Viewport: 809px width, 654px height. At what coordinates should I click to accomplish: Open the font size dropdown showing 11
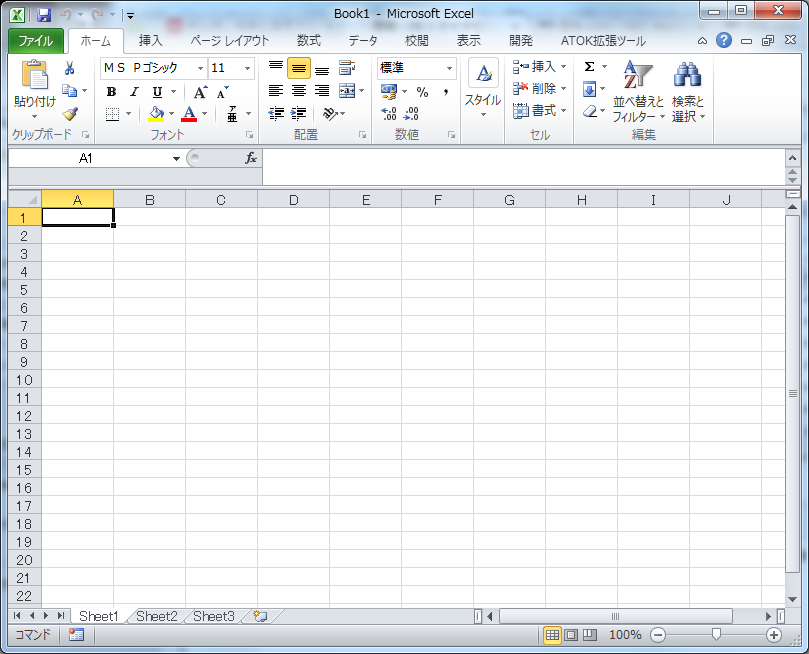[x=247, y=68]
